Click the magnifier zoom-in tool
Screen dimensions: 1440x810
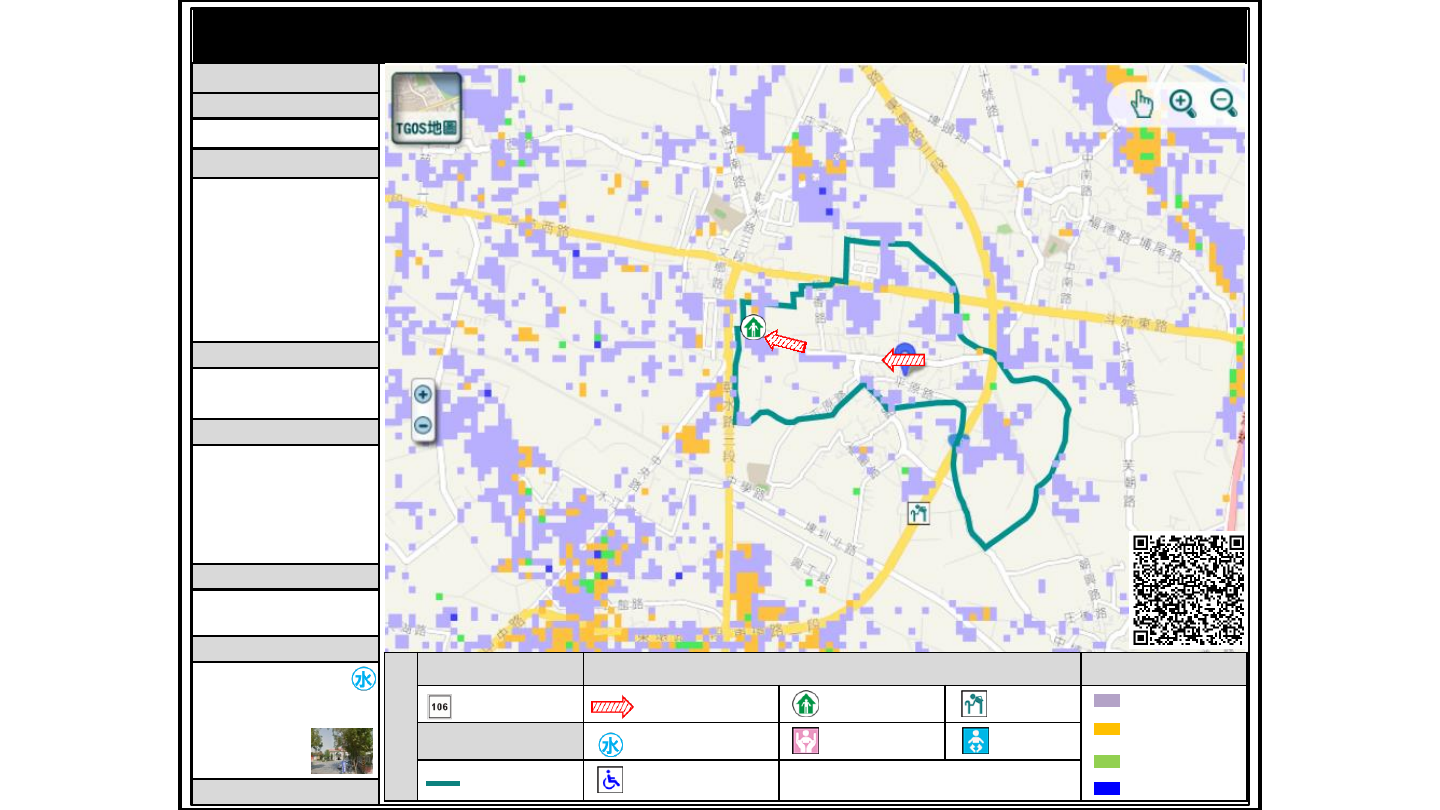click(1183, 103)
